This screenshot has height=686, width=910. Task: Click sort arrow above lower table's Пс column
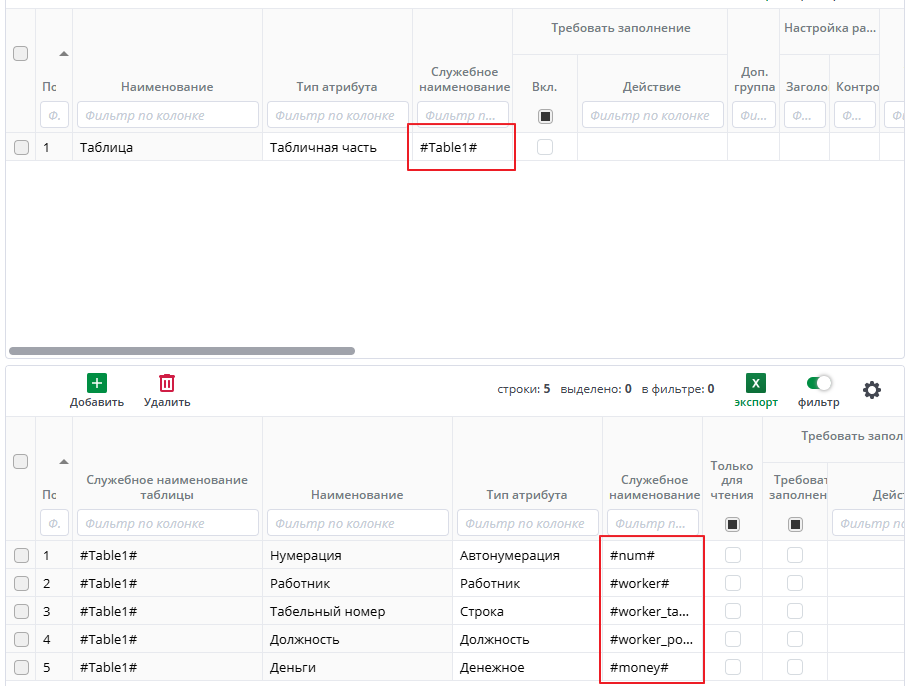[64, 461]
